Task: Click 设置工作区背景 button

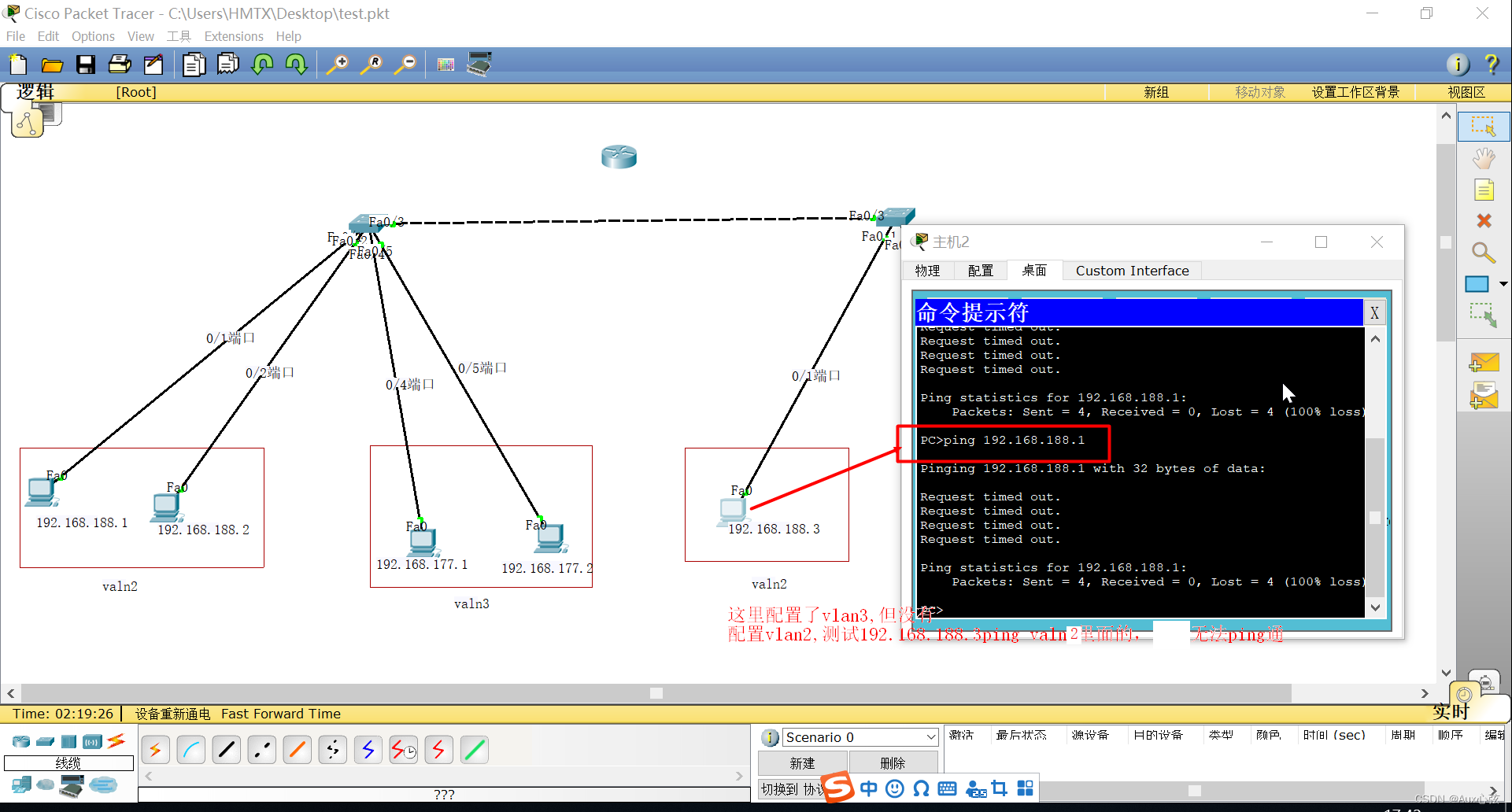Action: tap(1355, 92)
